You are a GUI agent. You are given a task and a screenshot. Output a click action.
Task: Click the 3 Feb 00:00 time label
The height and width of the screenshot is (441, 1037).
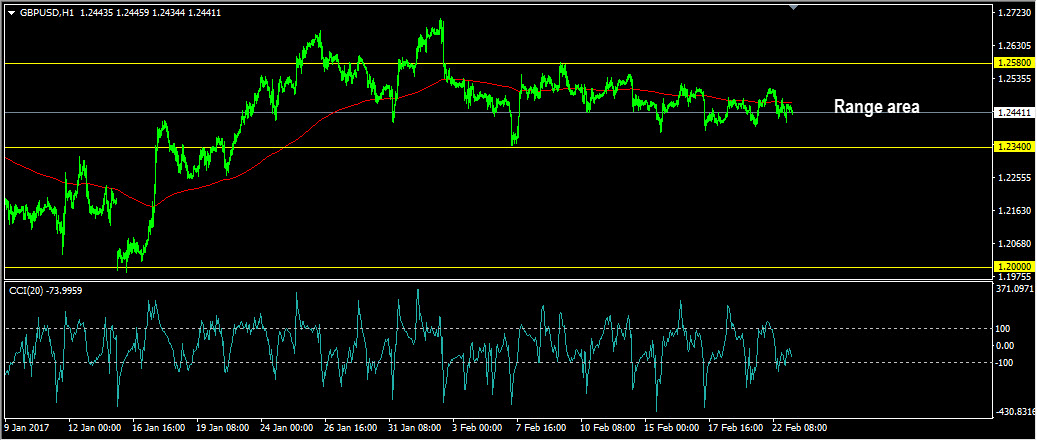[479, 428]
